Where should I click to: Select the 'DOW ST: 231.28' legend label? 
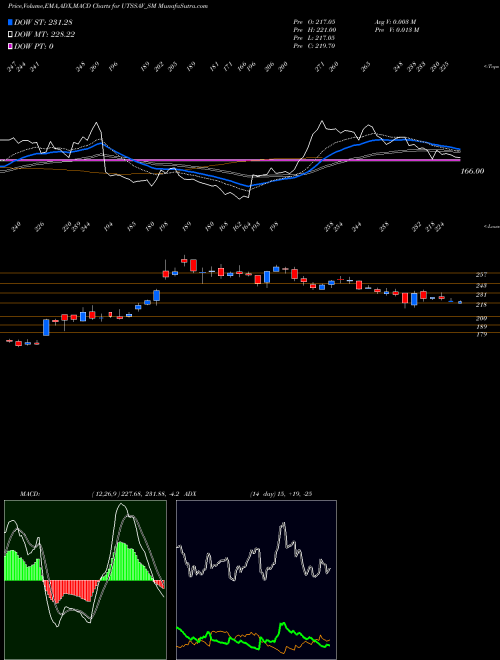[43, 22]
